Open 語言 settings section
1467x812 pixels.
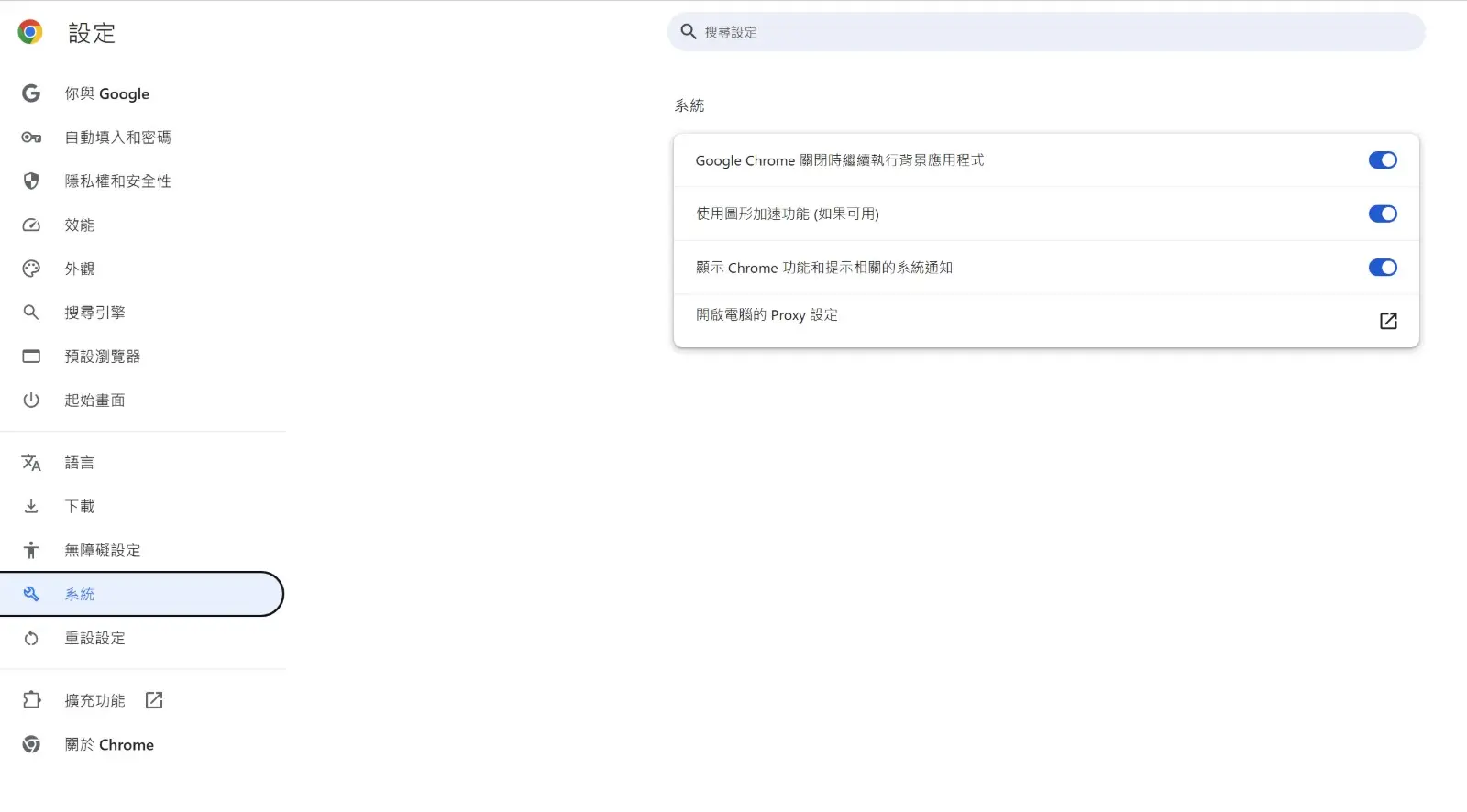point(142,463)
